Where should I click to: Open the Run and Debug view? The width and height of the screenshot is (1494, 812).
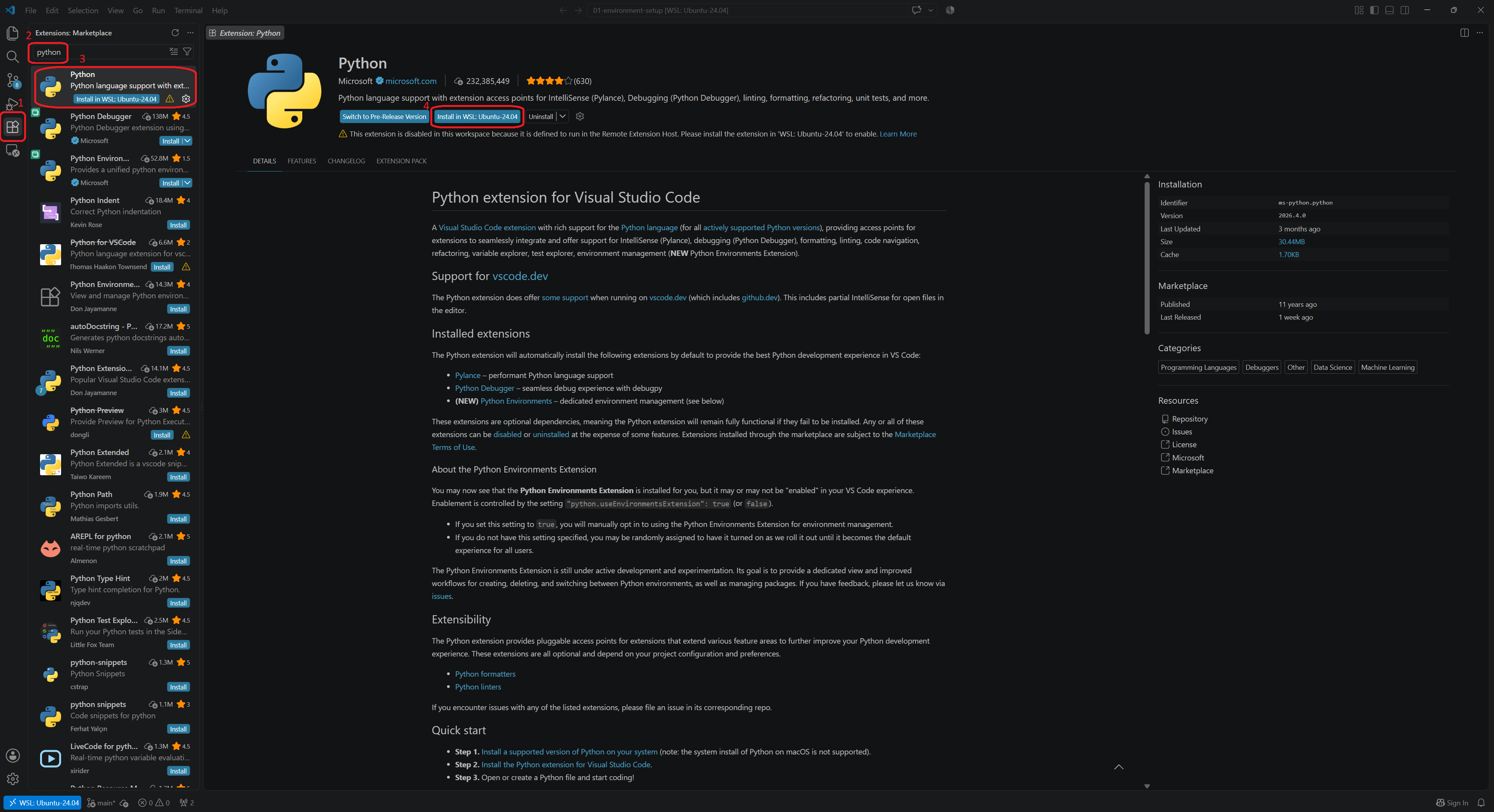(x=12, y=104)
